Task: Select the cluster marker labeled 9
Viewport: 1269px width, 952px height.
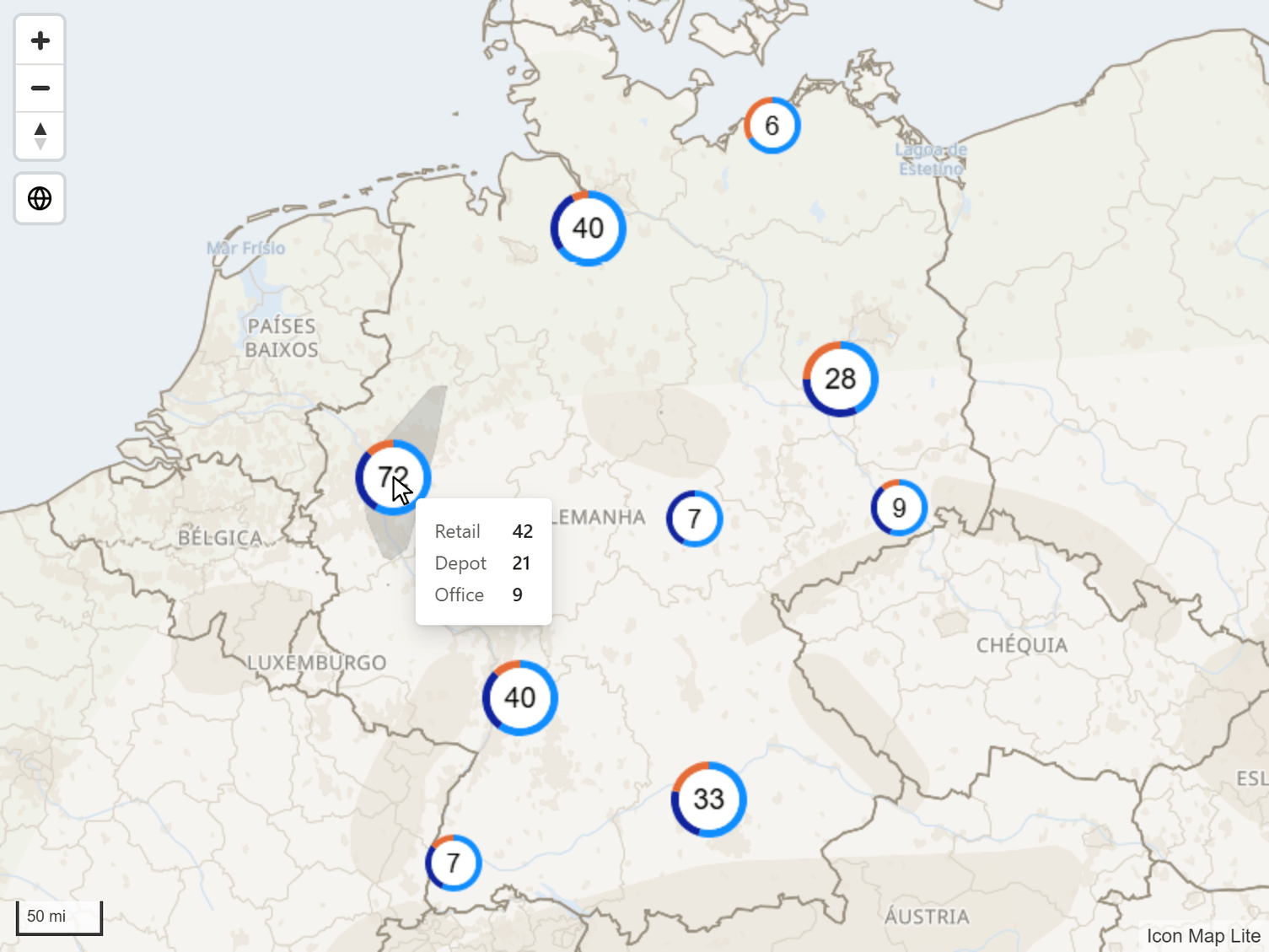Action: point(899,508)
